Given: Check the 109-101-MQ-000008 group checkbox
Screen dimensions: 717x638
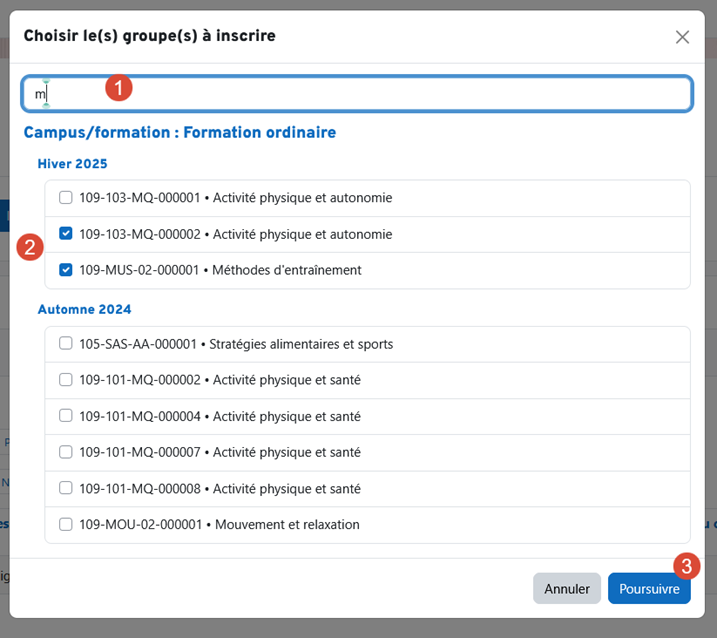Looking at the screenshot, I should pyautogui.click(x=66, y=488).
